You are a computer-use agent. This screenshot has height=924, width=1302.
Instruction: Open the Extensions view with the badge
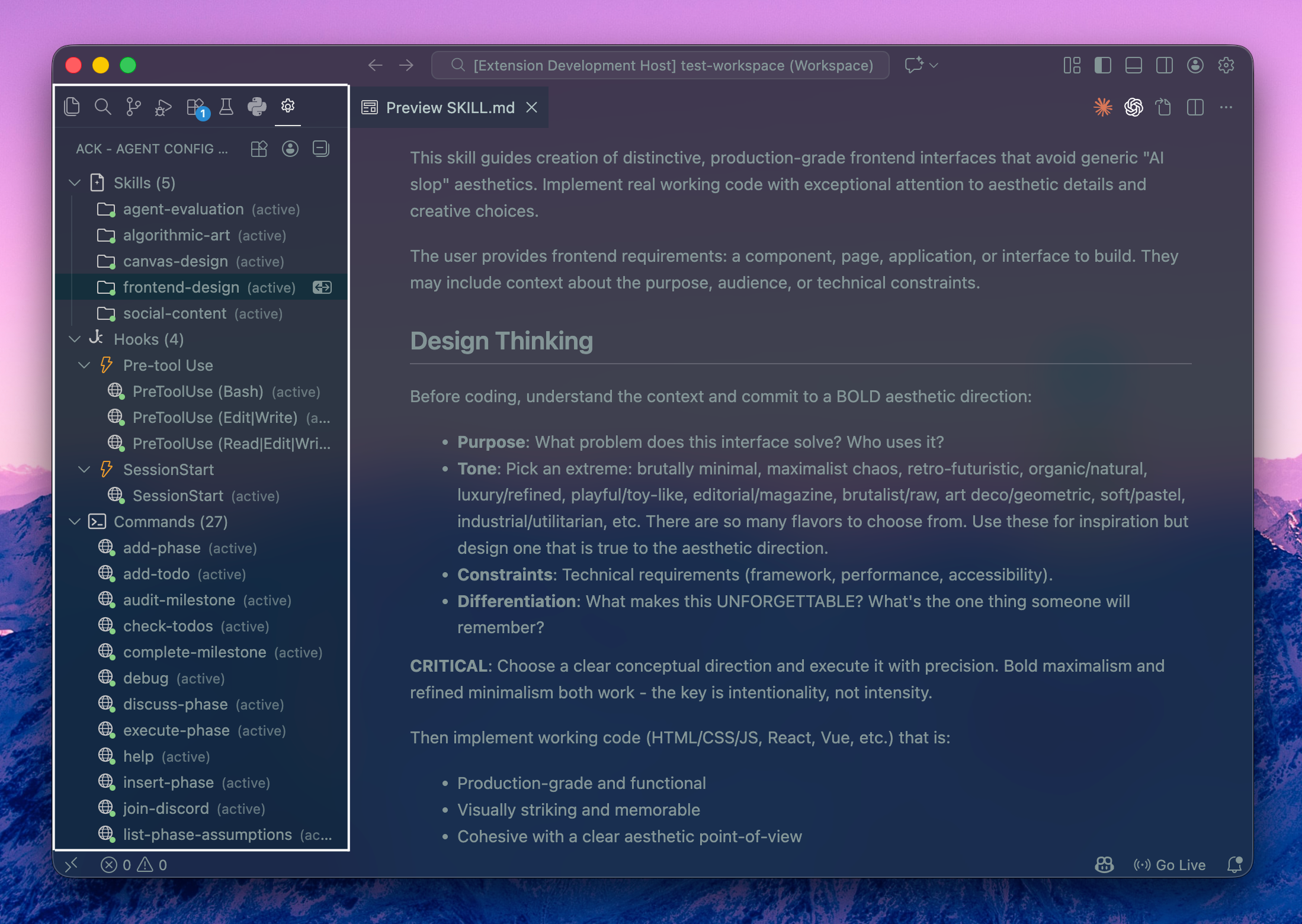195,107
